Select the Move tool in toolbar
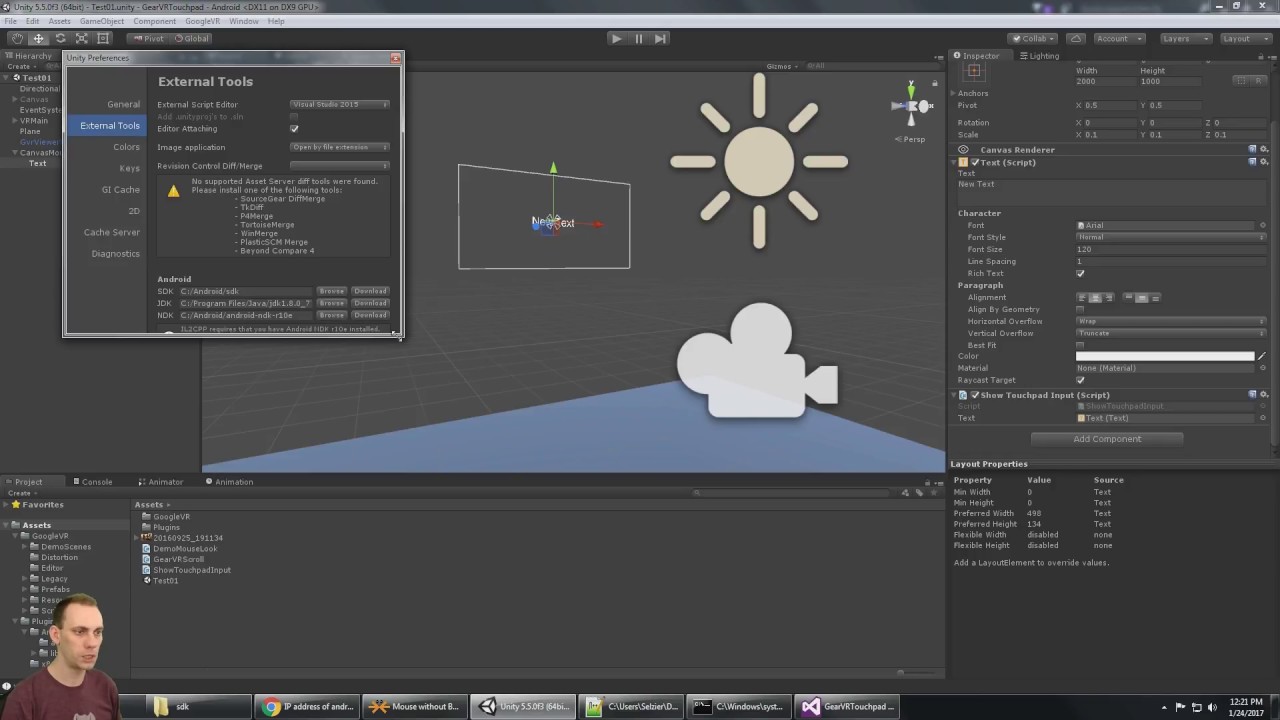This screenshot has width=1280, height=720. 38,38
